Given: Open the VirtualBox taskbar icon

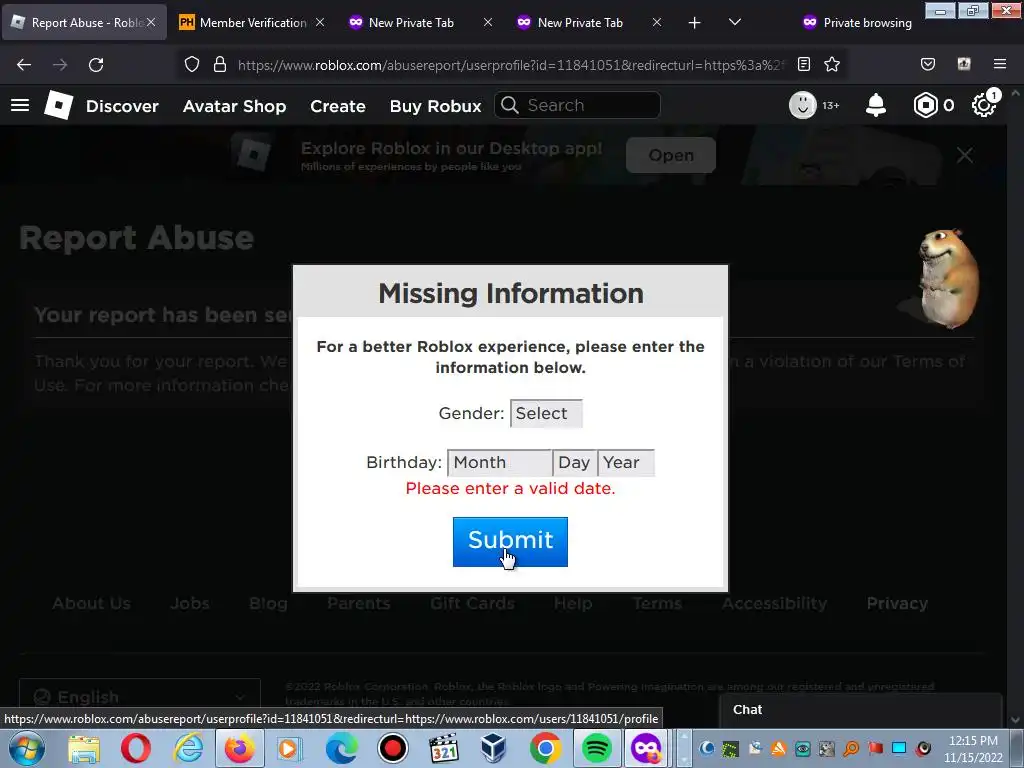Looking at the screenshot, I should [494, 748].
